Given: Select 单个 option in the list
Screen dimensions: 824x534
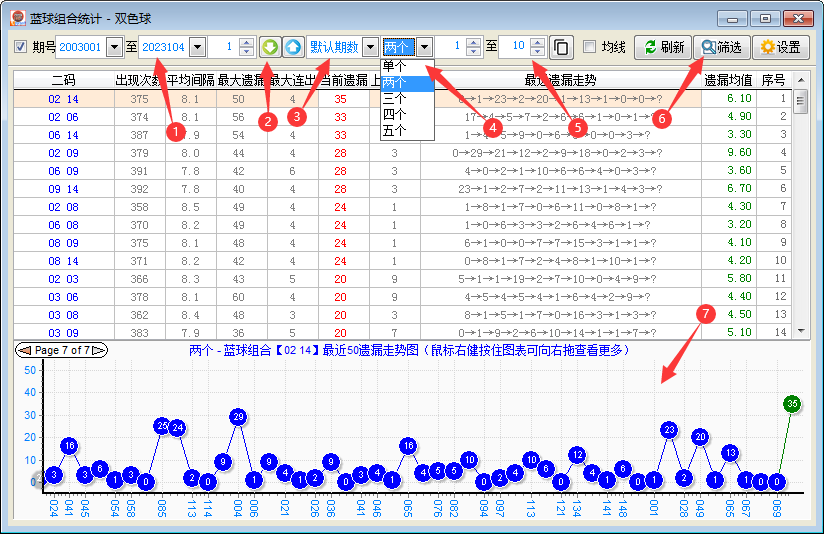Looking at the screenshot, I should [395, 66].
